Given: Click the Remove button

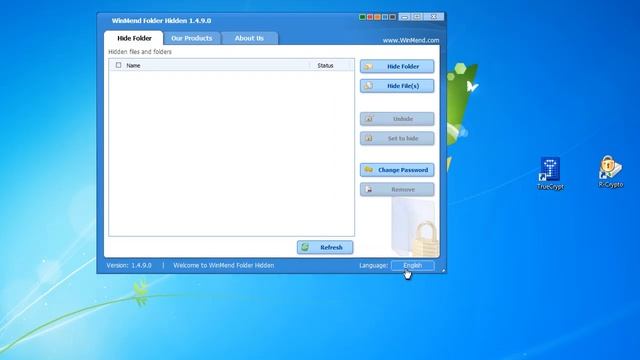Looking at the screenshot, I should (397, 189).
